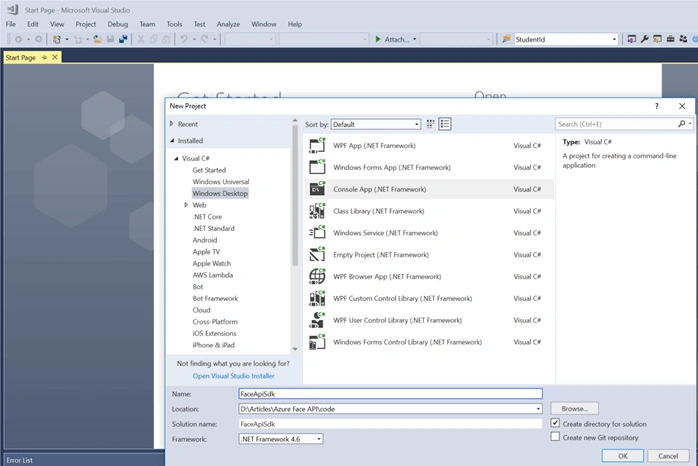Expand the Web tree node

tap(186, 205)
